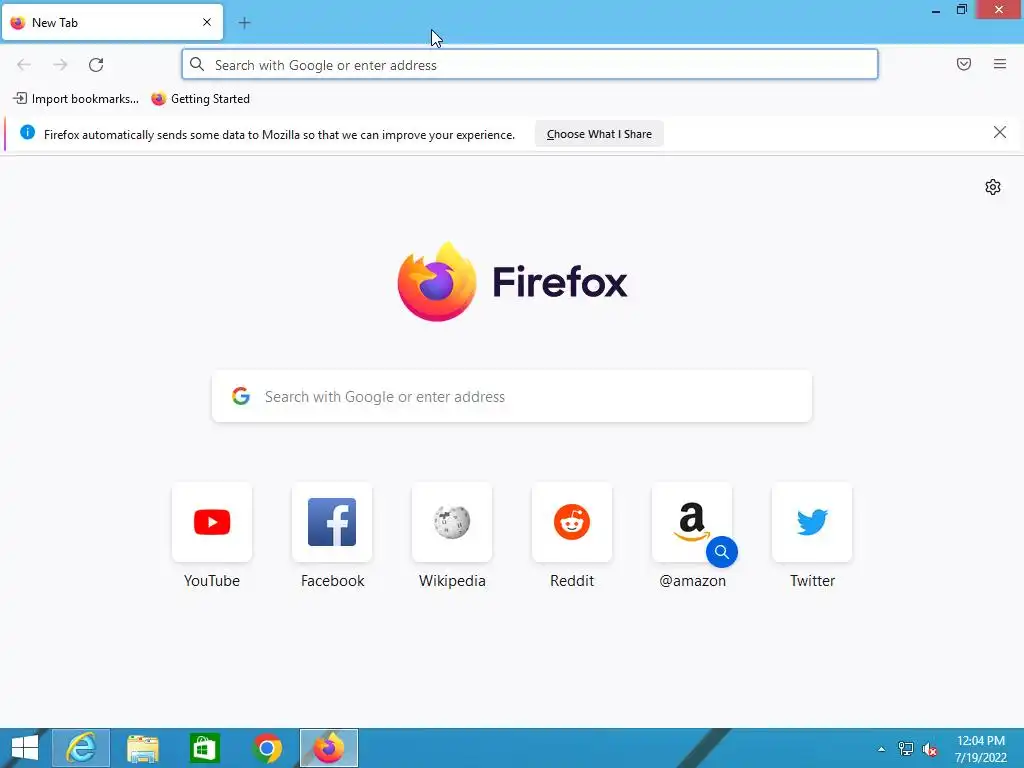Open File Explorer from taskbar

point(142,748)
